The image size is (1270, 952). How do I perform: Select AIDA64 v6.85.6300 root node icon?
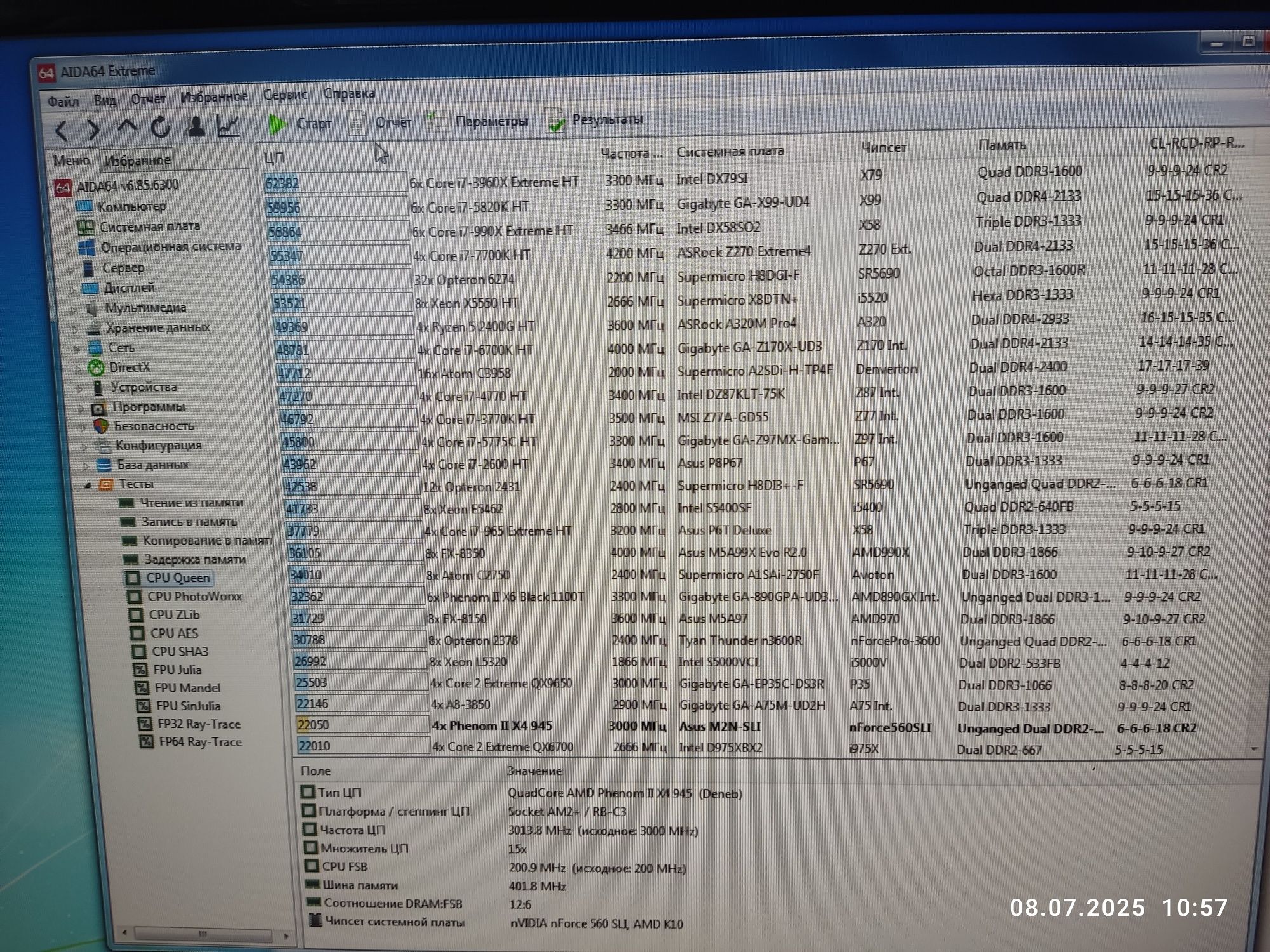[x=63, y=188]
